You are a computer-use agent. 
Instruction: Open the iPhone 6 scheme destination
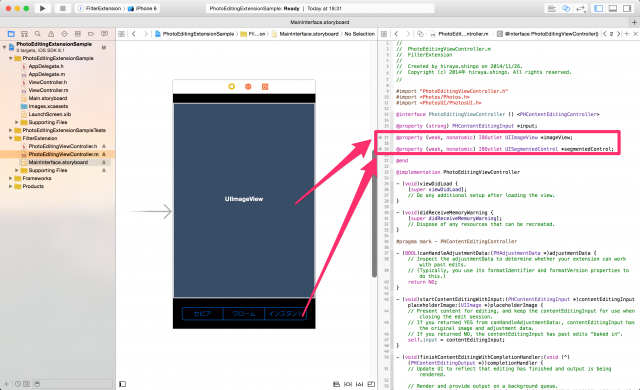(142, 8)
